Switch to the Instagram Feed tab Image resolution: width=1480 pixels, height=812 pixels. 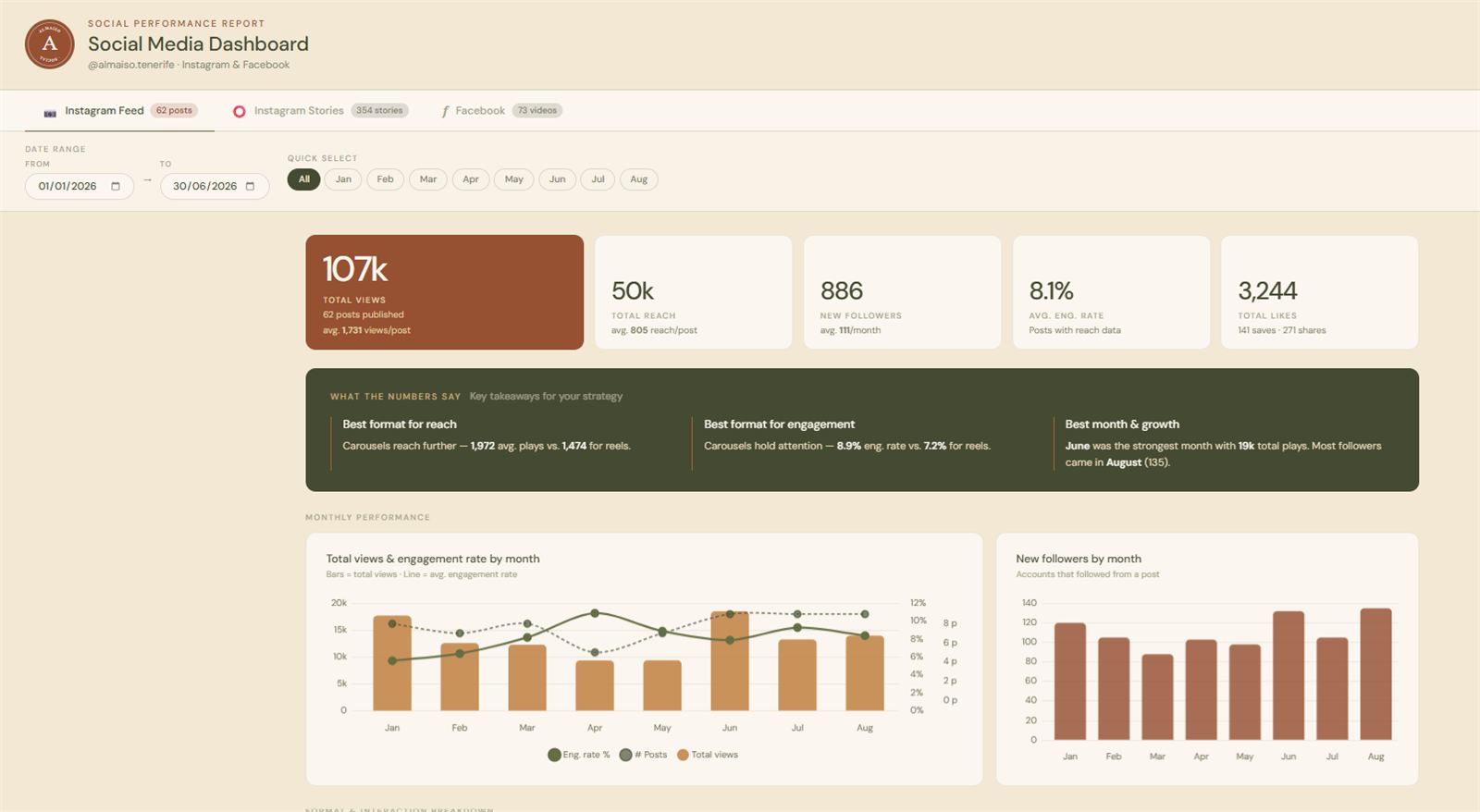pyautogui.click(x=119, y=111)
